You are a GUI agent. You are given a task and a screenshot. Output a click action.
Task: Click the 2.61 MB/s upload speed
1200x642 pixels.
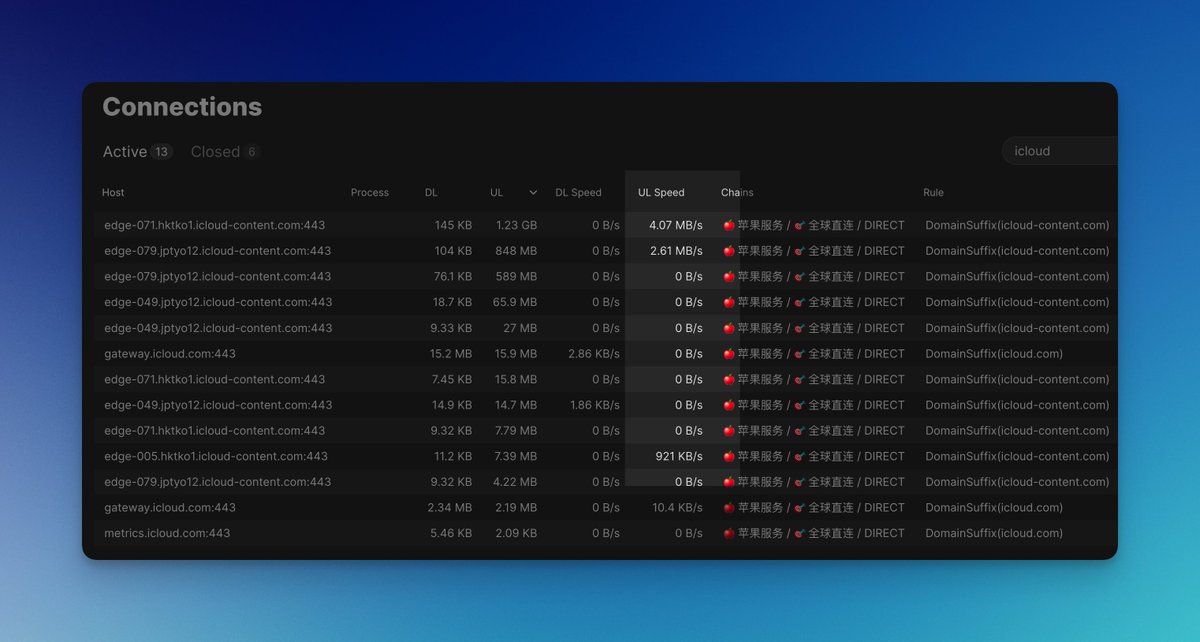click(x=676, y=251)
